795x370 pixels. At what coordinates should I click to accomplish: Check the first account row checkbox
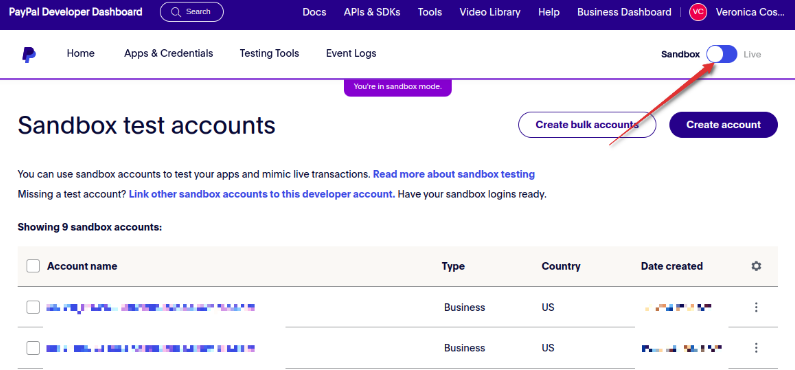tap(33, 307)
